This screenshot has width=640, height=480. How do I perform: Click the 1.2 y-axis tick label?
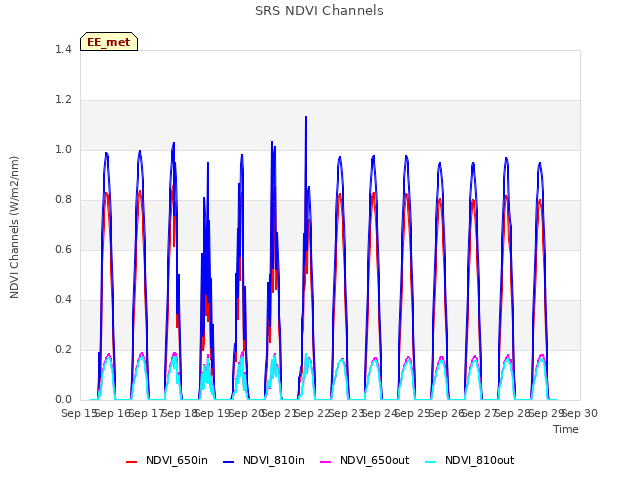tap(63, 100)
